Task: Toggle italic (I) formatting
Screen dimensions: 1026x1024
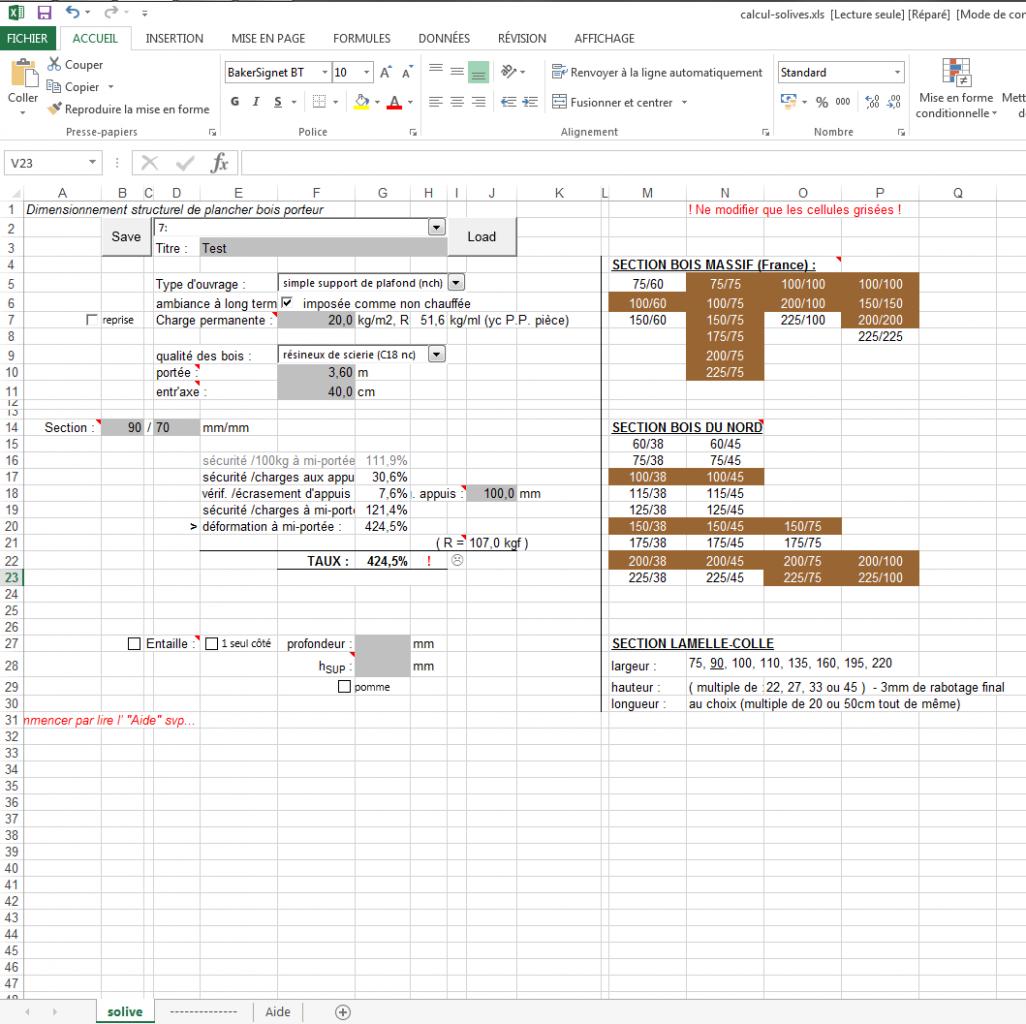Action: click(256, 101)
